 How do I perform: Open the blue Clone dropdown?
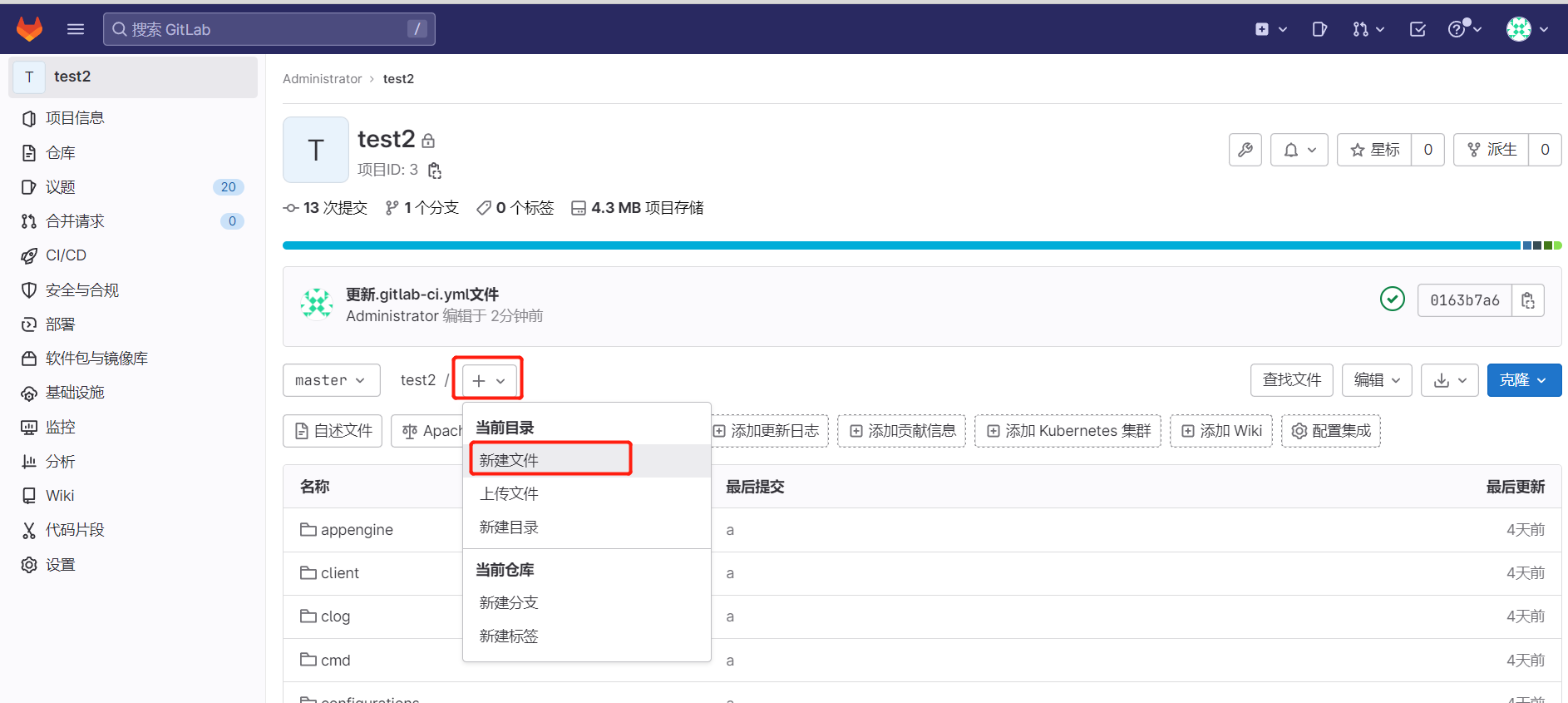1523,380
